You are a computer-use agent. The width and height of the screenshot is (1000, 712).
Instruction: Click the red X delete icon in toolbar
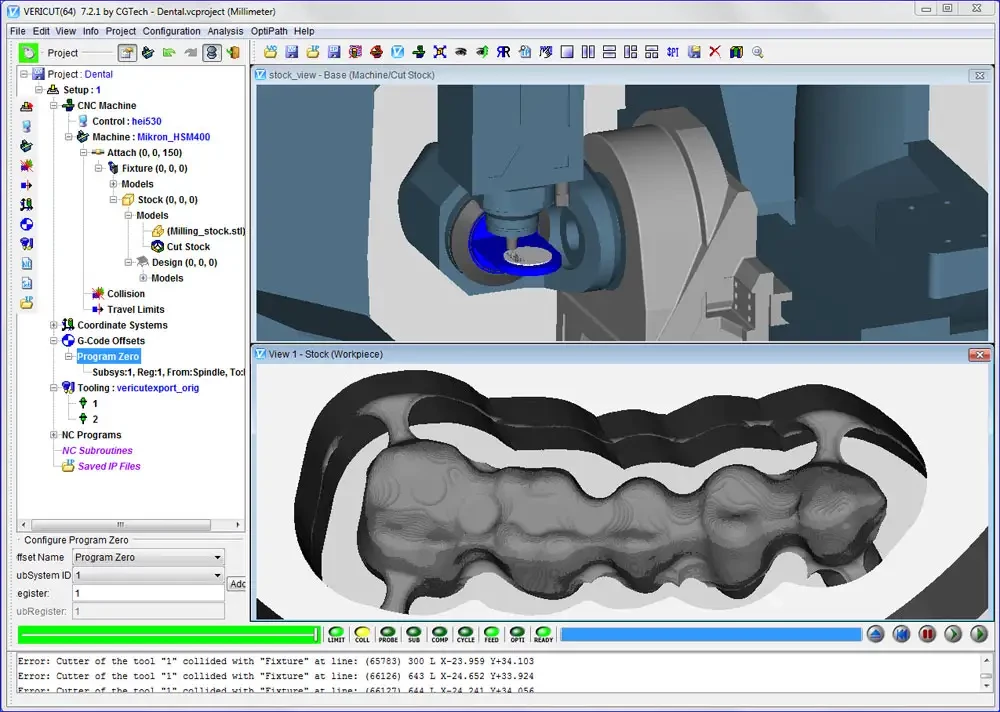point(715,52)
